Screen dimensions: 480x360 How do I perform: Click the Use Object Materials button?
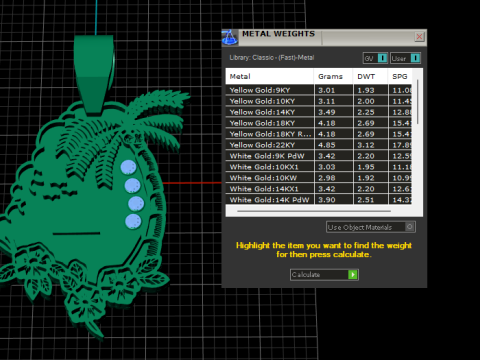[x=371, y=227]
